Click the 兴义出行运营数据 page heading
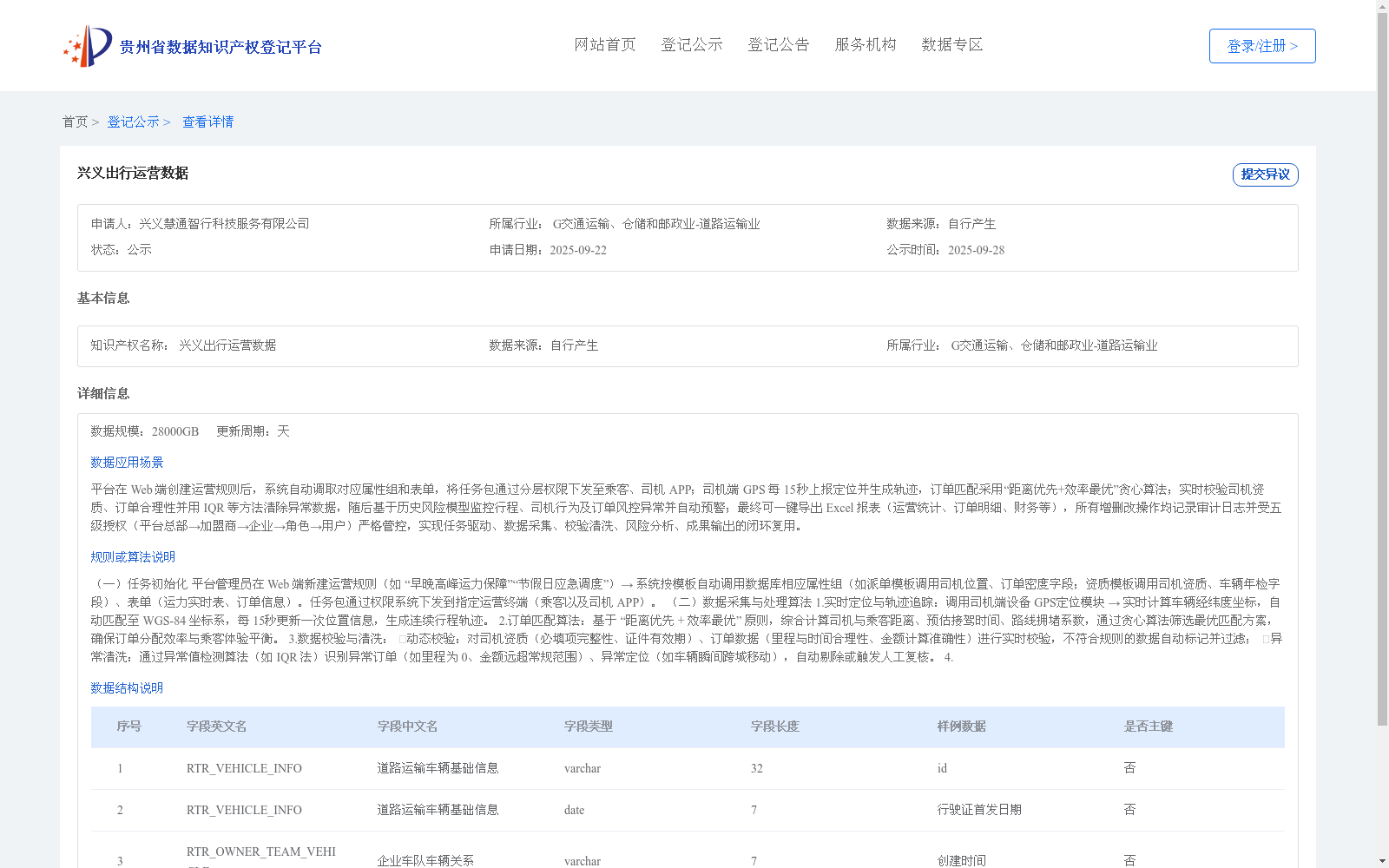 coord(133,174)
